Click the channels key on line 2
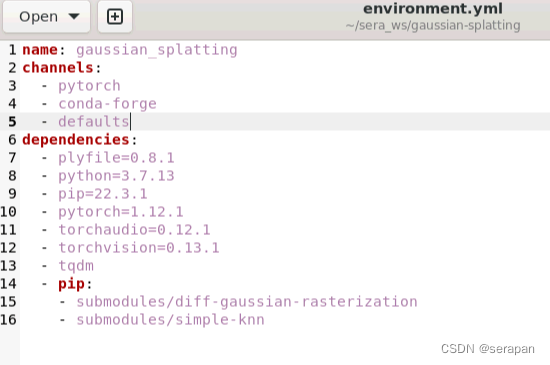The image size is (550, 365). tap(58, 68)
